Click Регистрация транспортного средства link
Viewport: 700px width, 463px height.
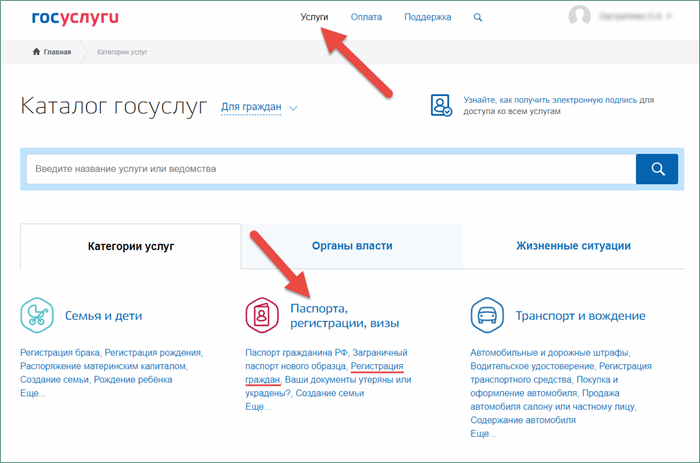(x=561, y=373)
